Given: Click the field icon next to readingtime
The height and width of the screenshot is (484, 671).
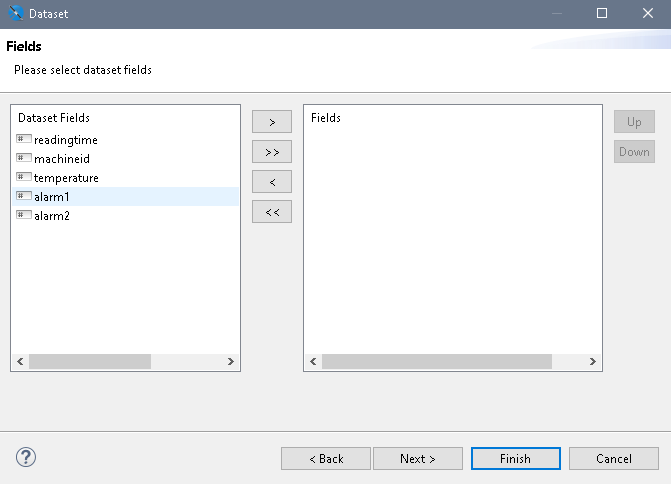Looking at the screenshot, I should [24, 139].
